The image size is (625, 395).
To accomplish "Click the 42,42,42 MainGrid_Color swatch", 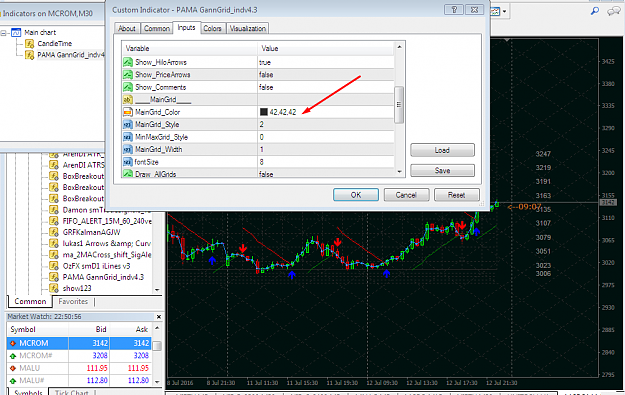I will [263, 112].
